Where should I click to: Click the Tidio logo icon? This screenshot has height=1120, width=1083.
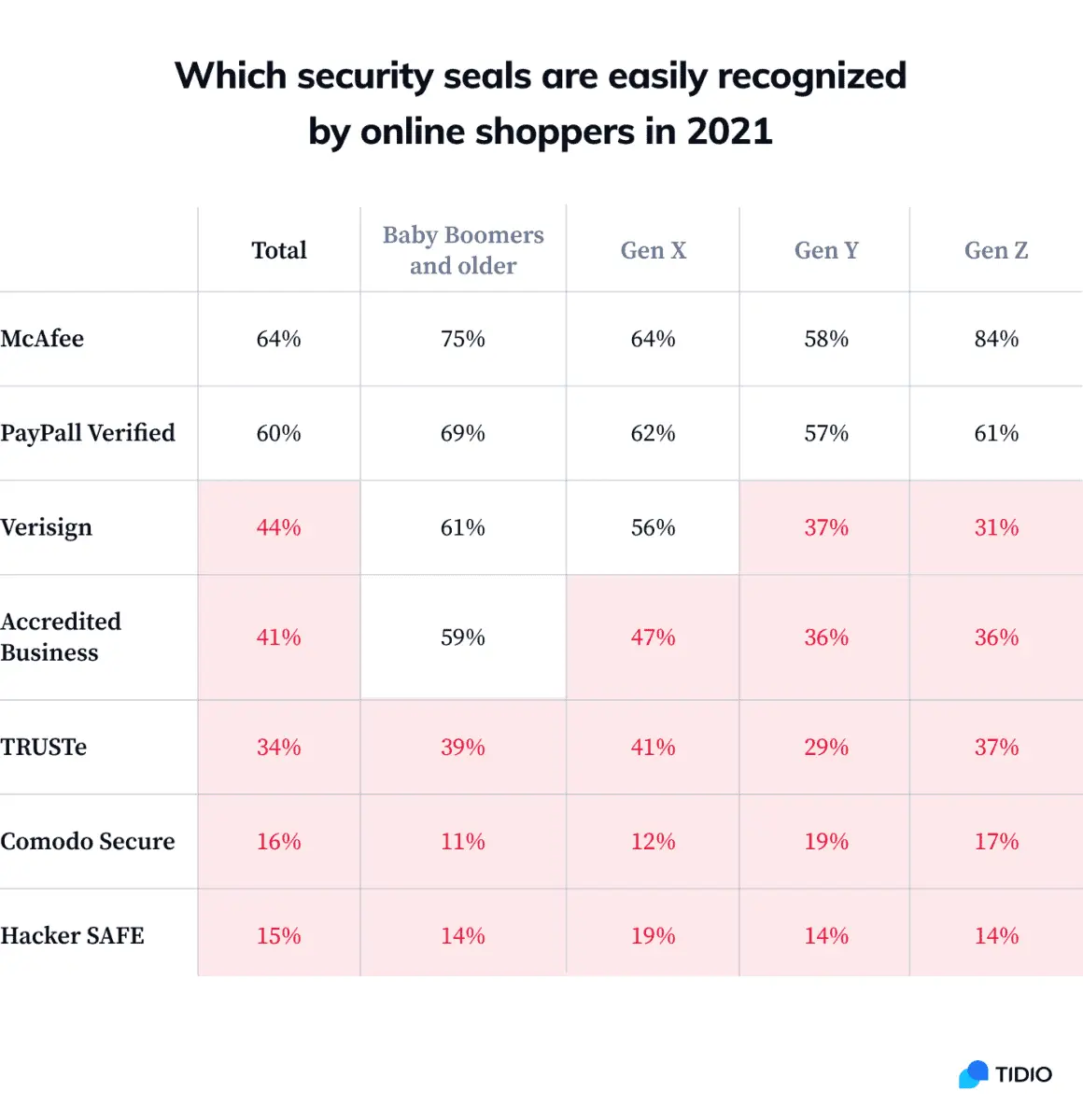click(x=973, y=1074)
